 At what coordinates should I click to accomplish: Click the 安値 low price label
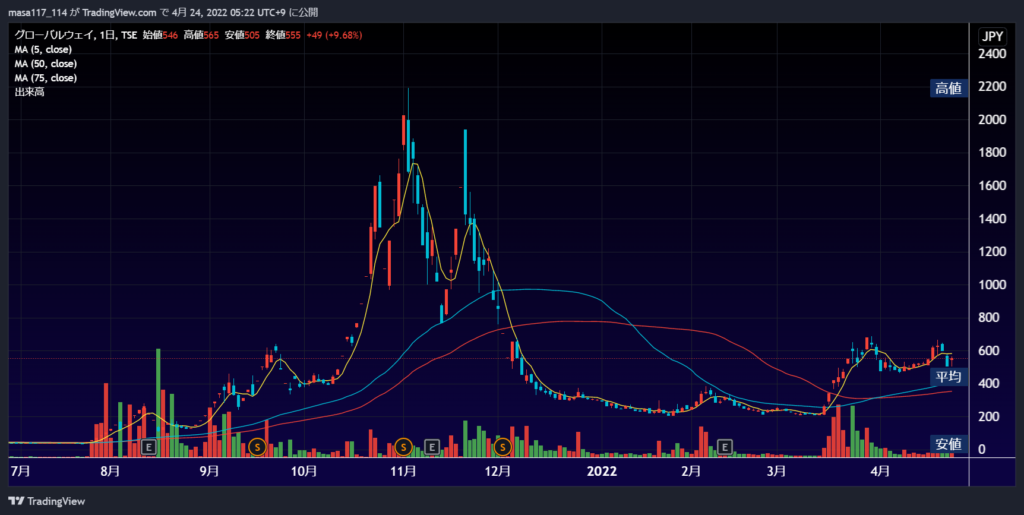click(948, 444)
